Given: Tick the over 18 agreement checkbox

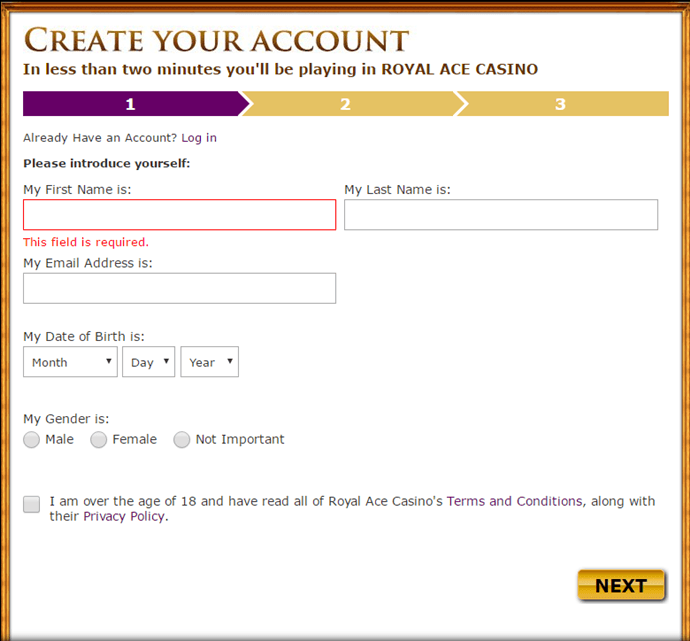Looking at the screenshot, I should 32,504.
